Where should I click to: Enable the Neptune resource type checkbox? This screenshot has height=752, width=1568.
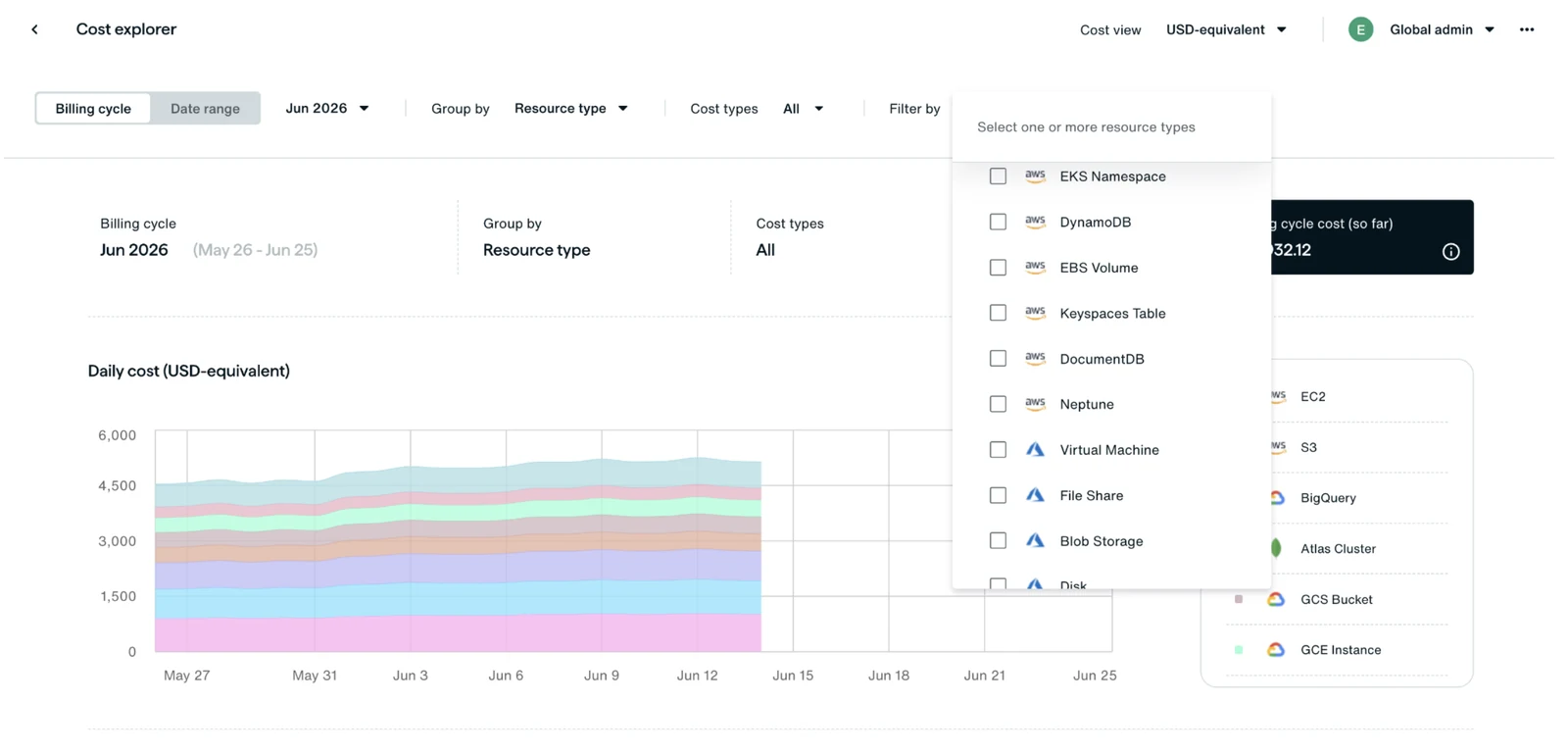998,404
